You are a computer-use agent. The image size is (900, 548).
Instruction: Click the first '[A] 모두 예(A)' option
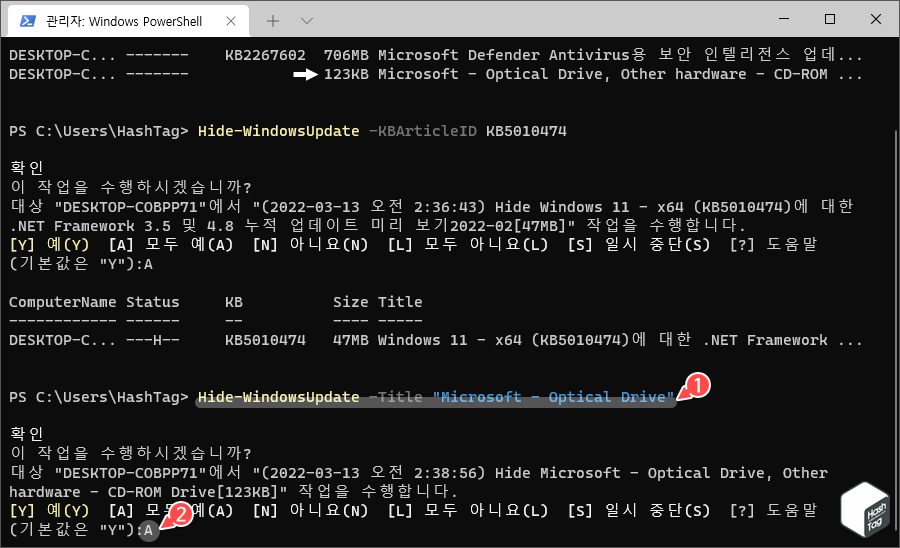click(171, 244)
